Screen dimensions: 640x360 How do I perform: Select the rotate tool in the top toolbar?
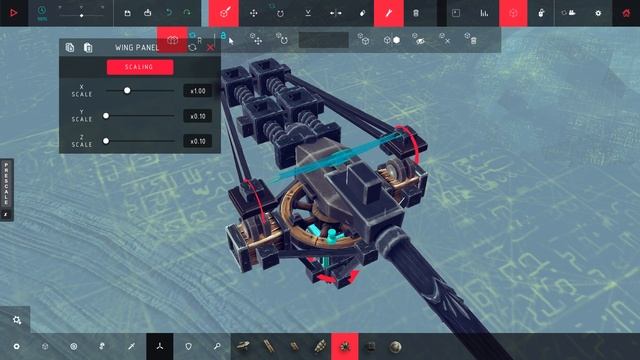pos(280,13)
